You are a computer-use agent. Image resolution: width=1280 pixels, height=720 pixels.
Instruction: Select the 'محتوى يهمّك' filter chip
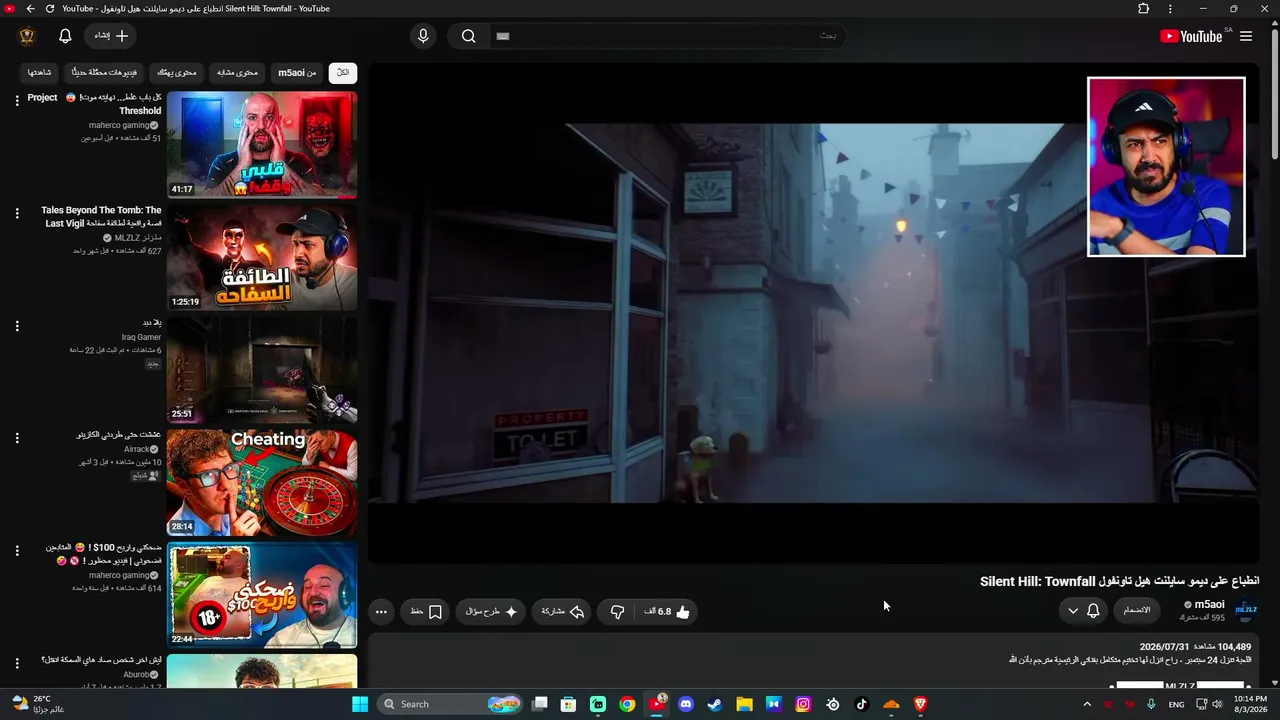178,72
